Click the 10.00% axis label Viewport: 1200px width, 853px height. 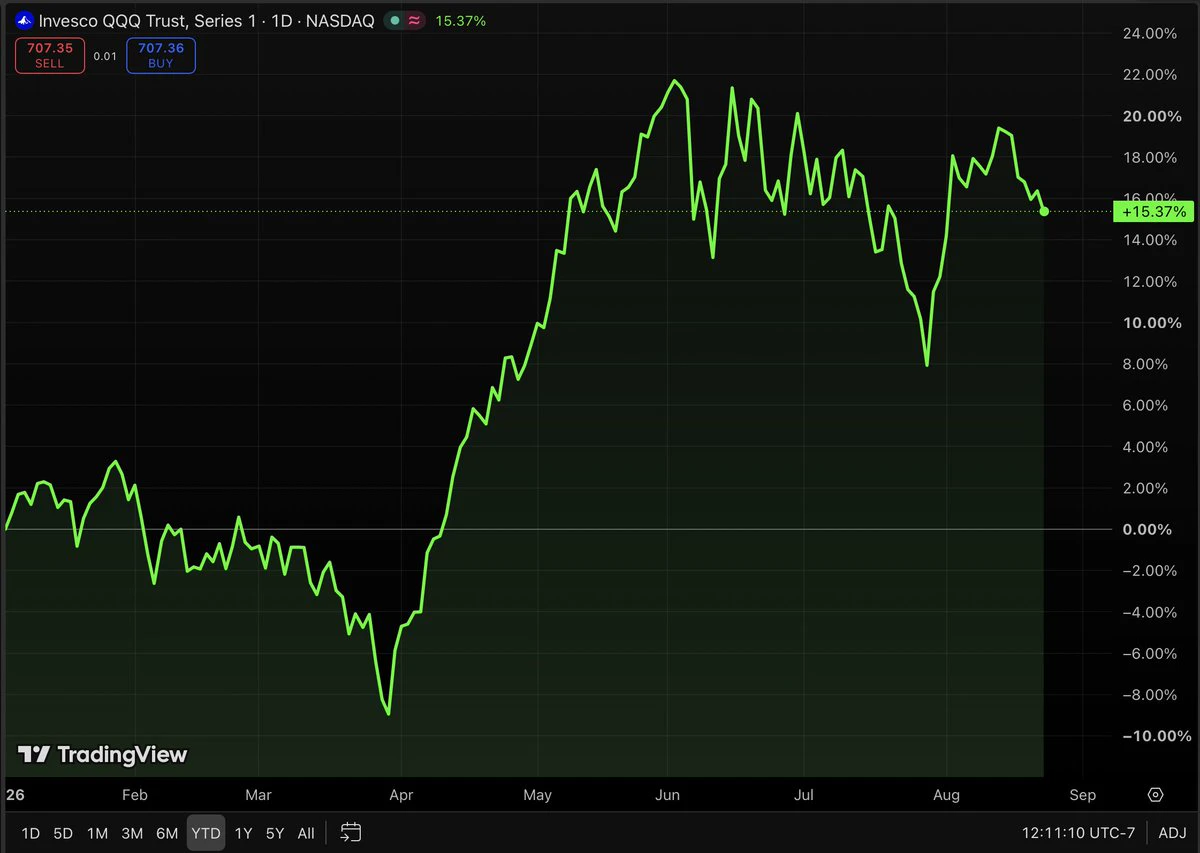[1151, 323]
